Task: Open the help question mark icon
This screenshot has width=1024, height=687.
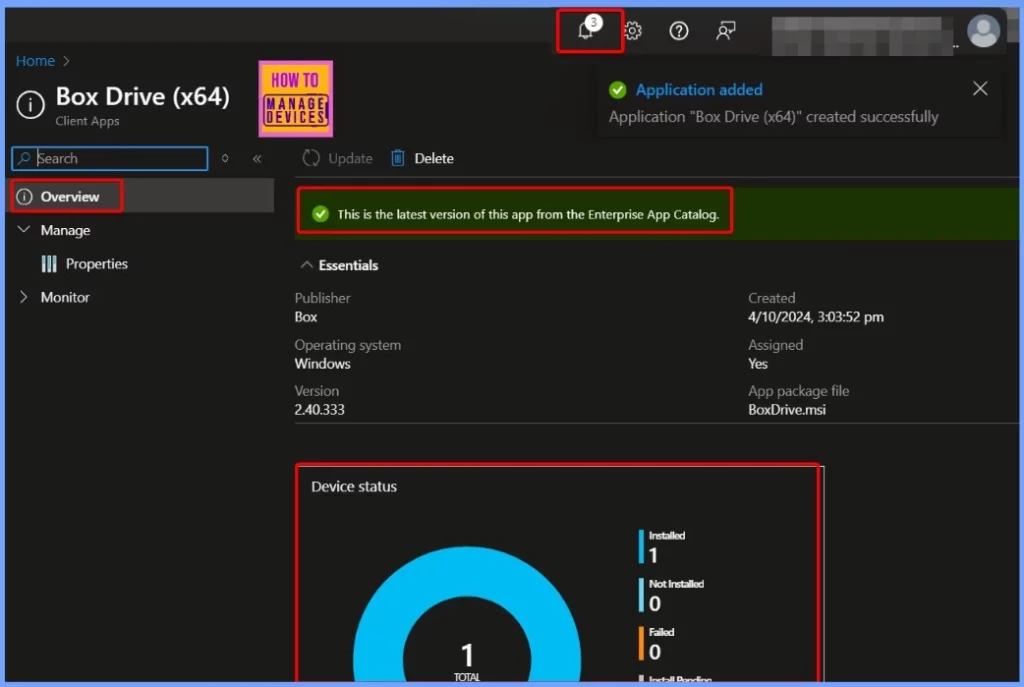Action: 679,31
